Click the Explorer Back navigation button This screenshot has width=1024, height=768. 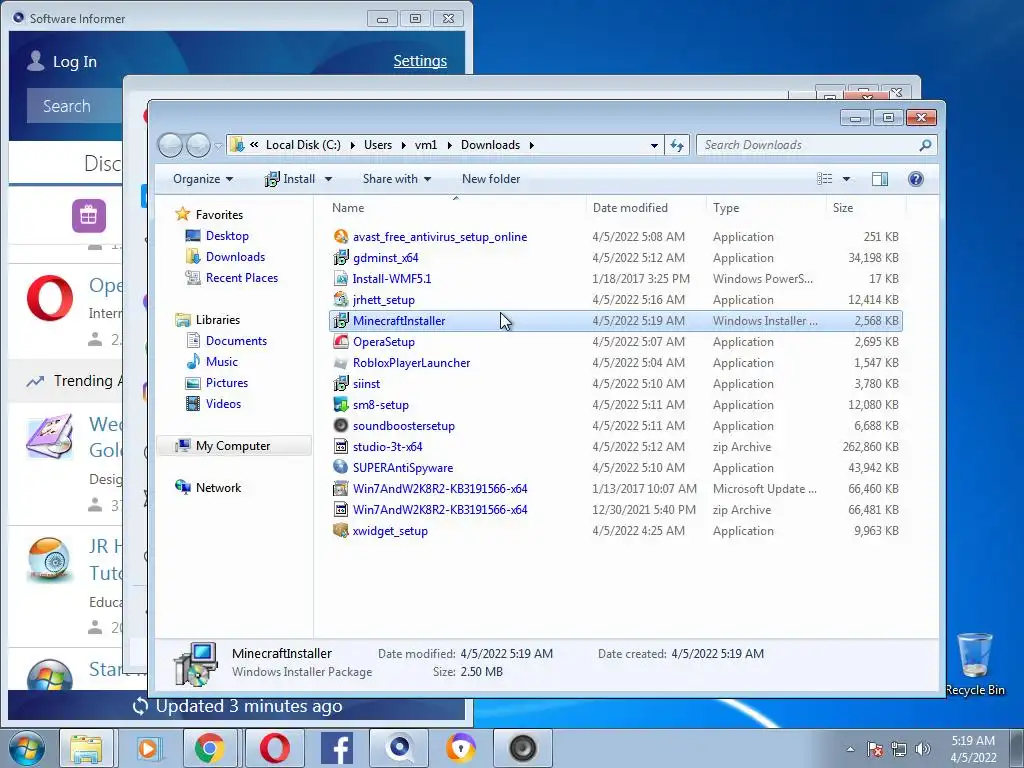pos(170,145)
